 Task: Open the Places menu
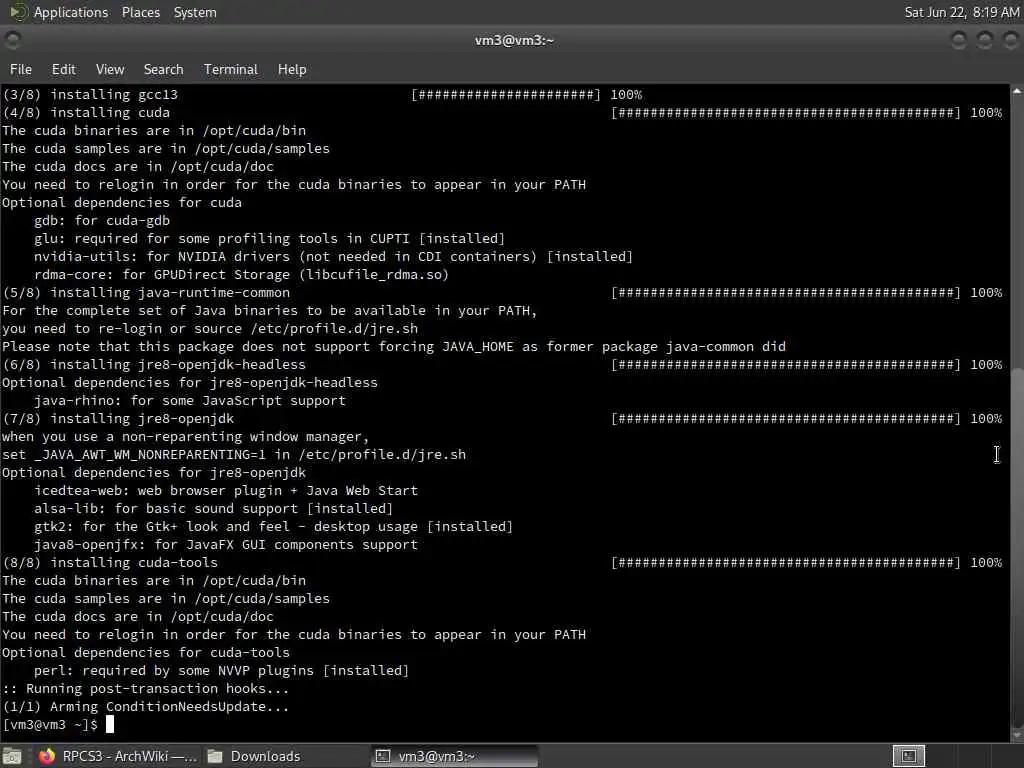pyautogui.click(x=140, y=12)
